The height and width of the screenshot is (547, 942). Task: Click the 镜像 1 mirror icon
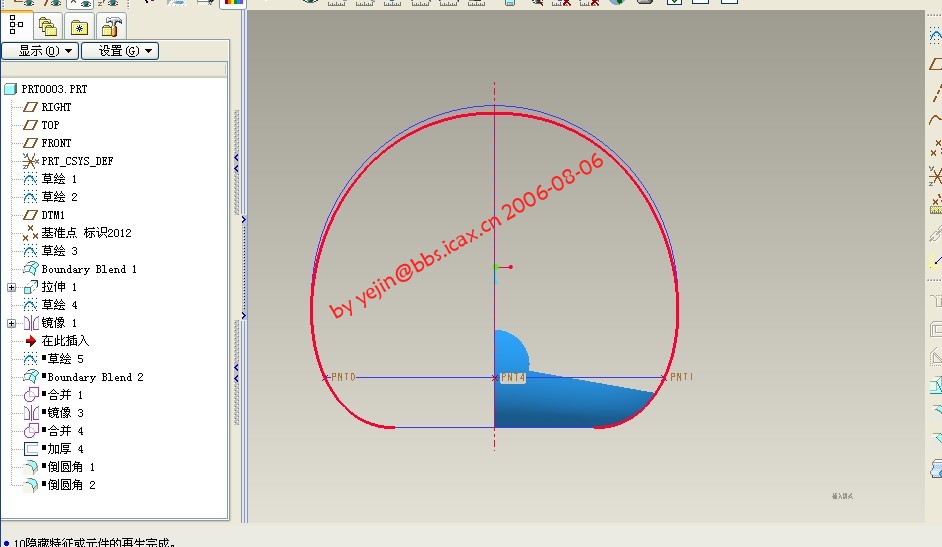(31, 323)
